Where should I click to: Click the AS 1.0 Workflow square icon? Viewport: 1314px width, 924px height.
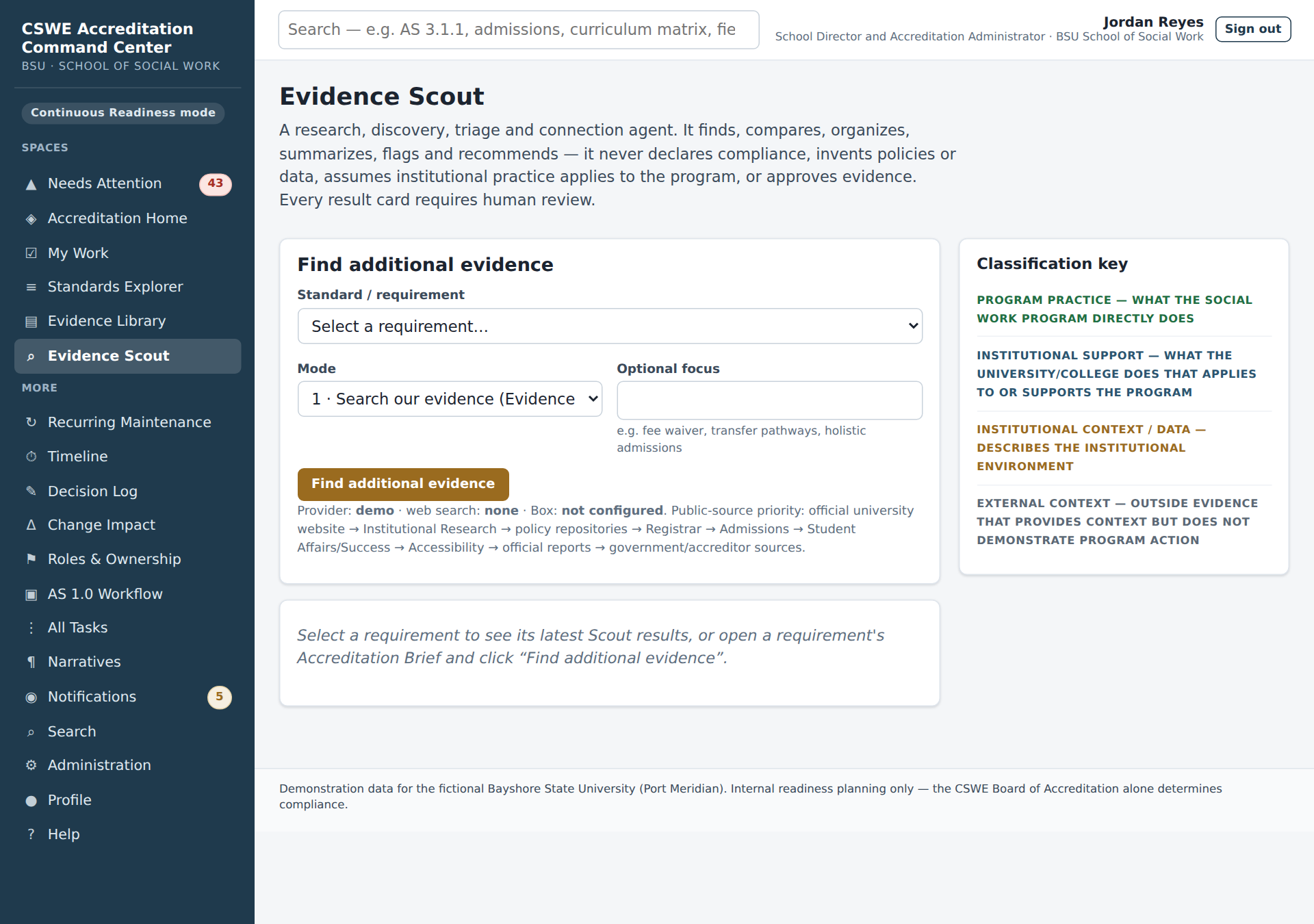pos(31,594)
